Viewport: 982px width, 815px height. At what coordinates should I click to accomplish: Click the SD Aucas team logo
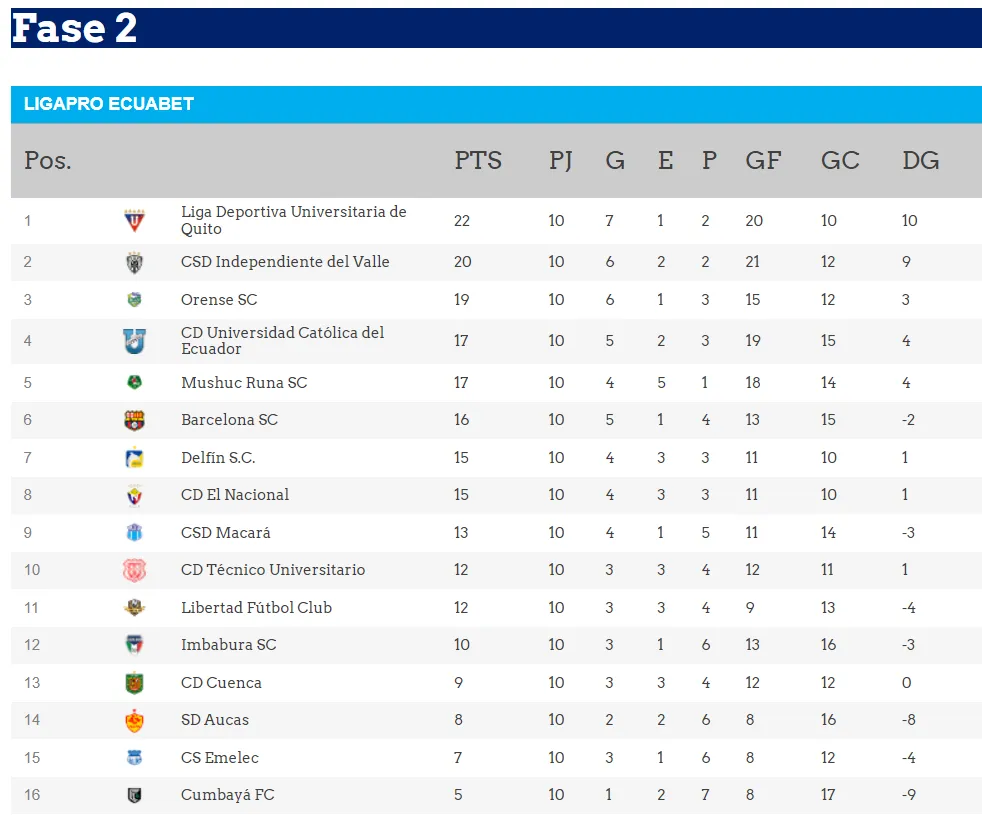click(x=134, y=720)
